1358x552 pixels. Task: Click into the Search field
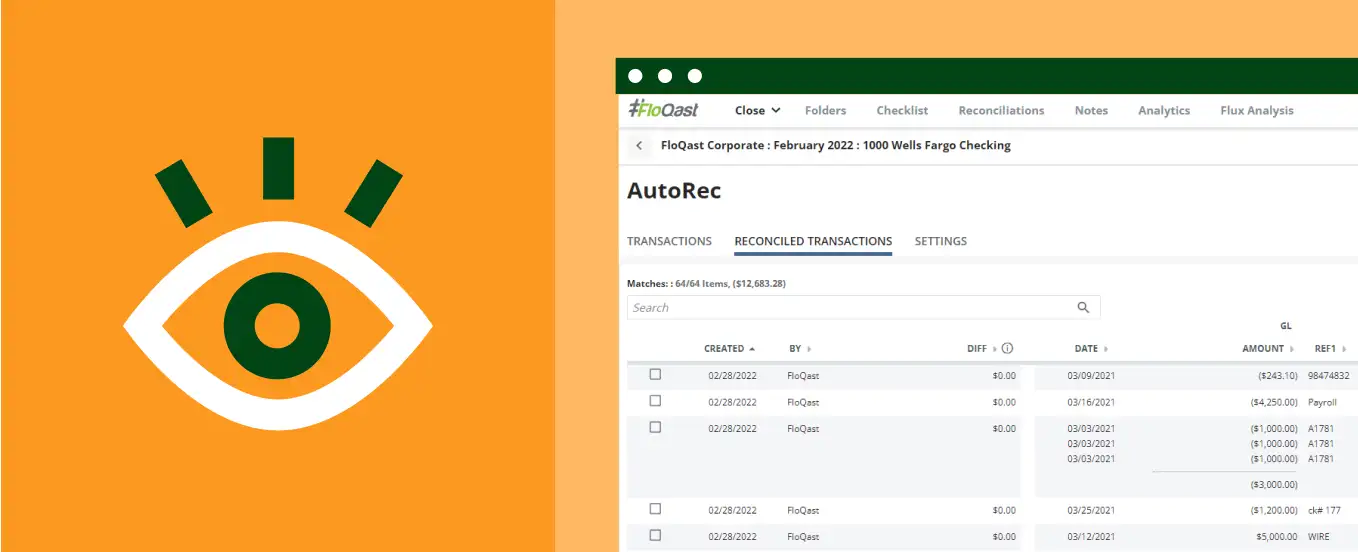[x=863, y=308]
